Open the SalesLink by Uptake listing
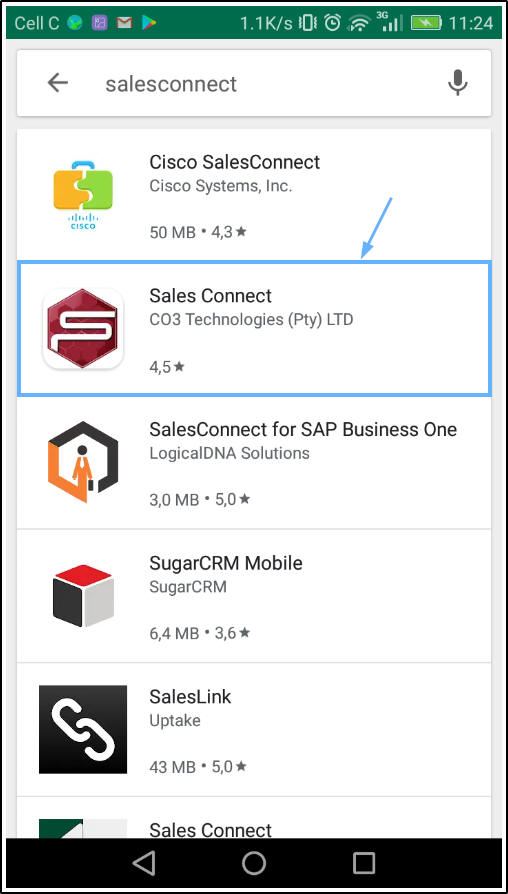508x894 pixels. 254,729
